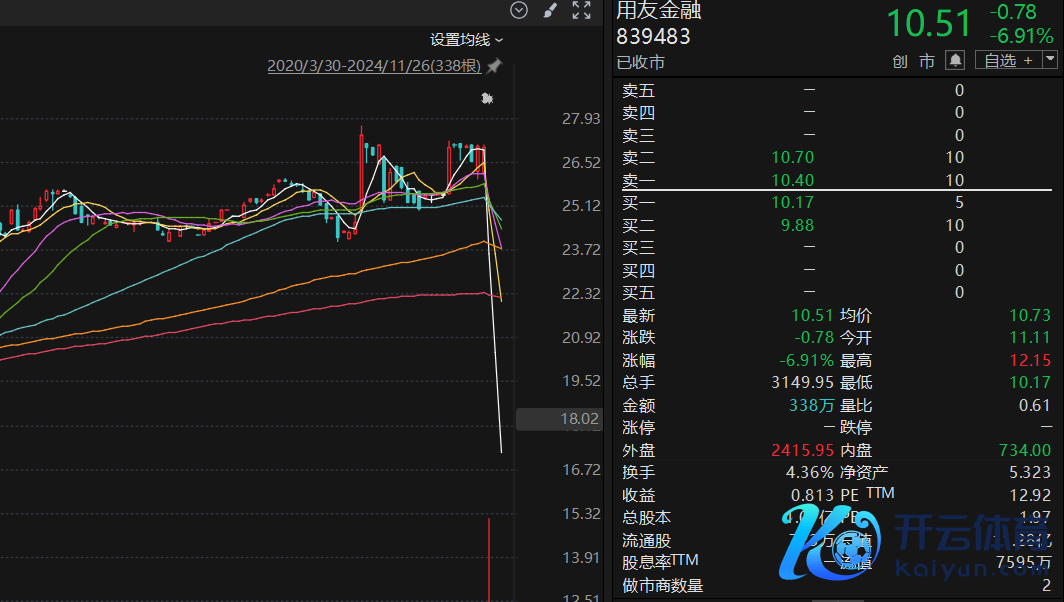Click the small bug-shaped marker on chart

pyautogui.click(x=487, y=98)
